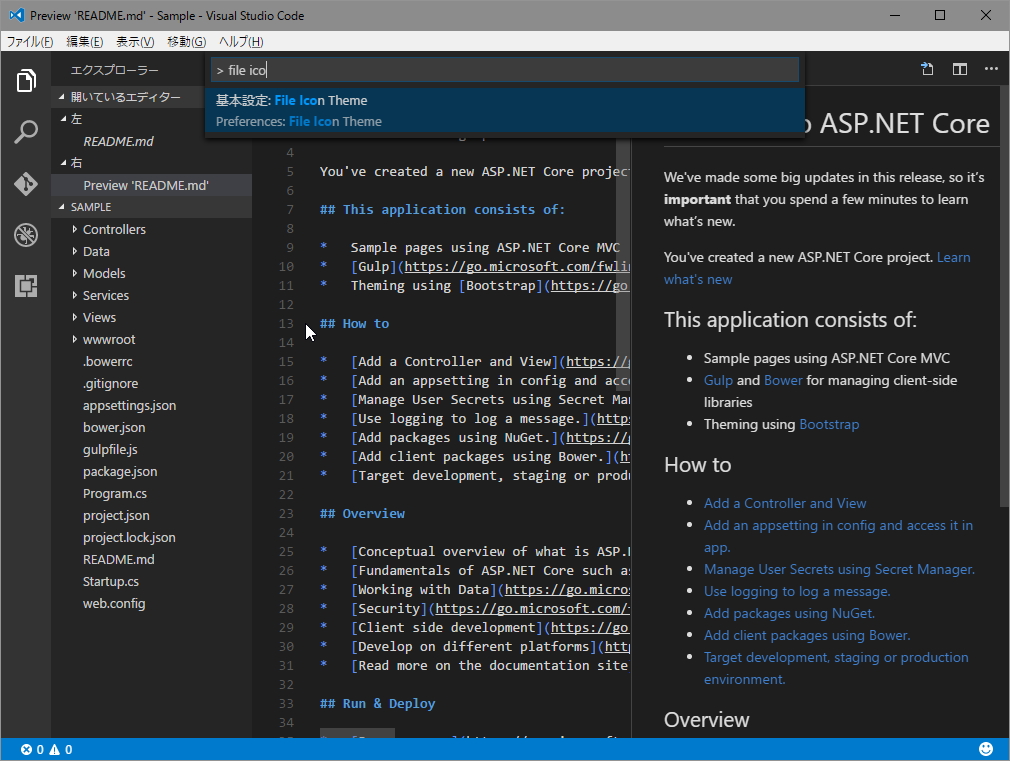
Task: Collapse the SAMPLE project section
Action: coord(91,207)
